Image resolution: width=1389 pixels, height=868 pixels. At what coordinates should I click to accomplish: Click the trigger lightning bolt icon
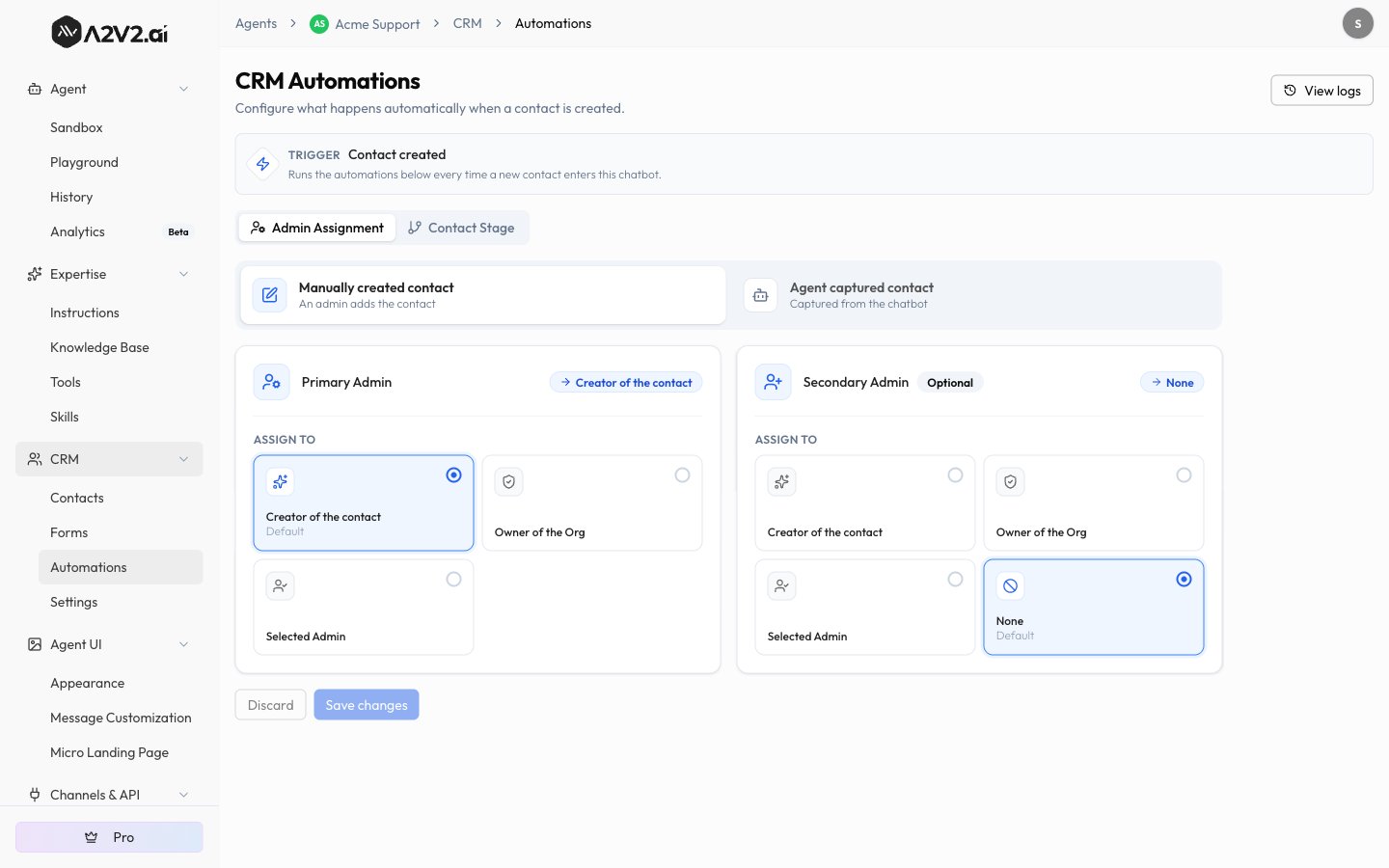click(262, 164)
